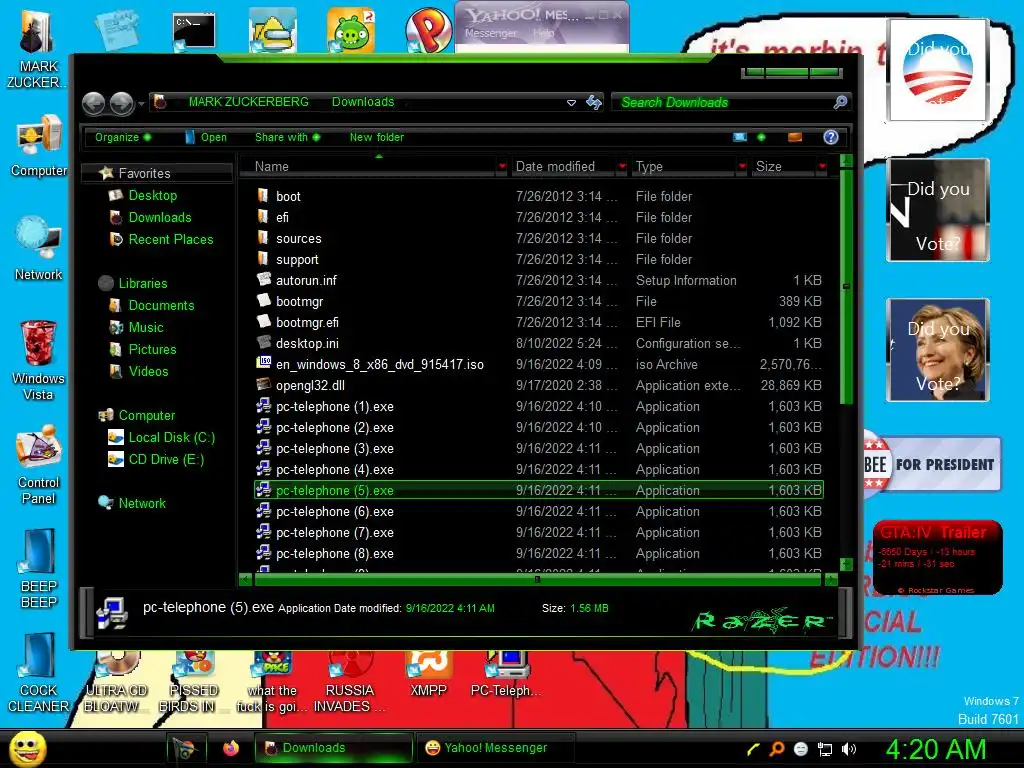Click Downloads in the address path
Image resolution: width=1024 pixels, height=768 pixels.
coord(363,102)
